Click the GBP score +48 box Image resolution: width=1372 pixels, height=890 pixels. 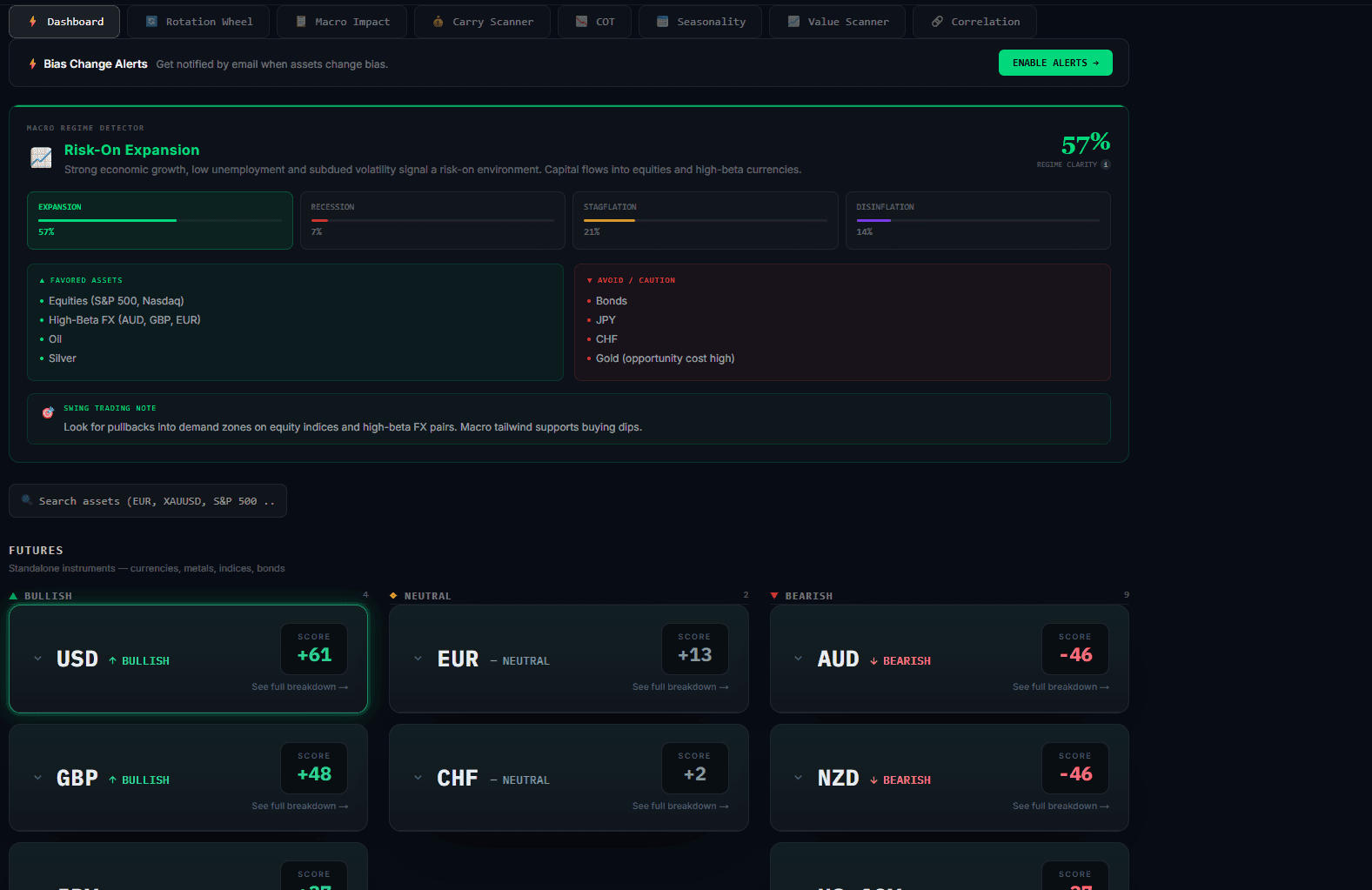pos(314,768)
